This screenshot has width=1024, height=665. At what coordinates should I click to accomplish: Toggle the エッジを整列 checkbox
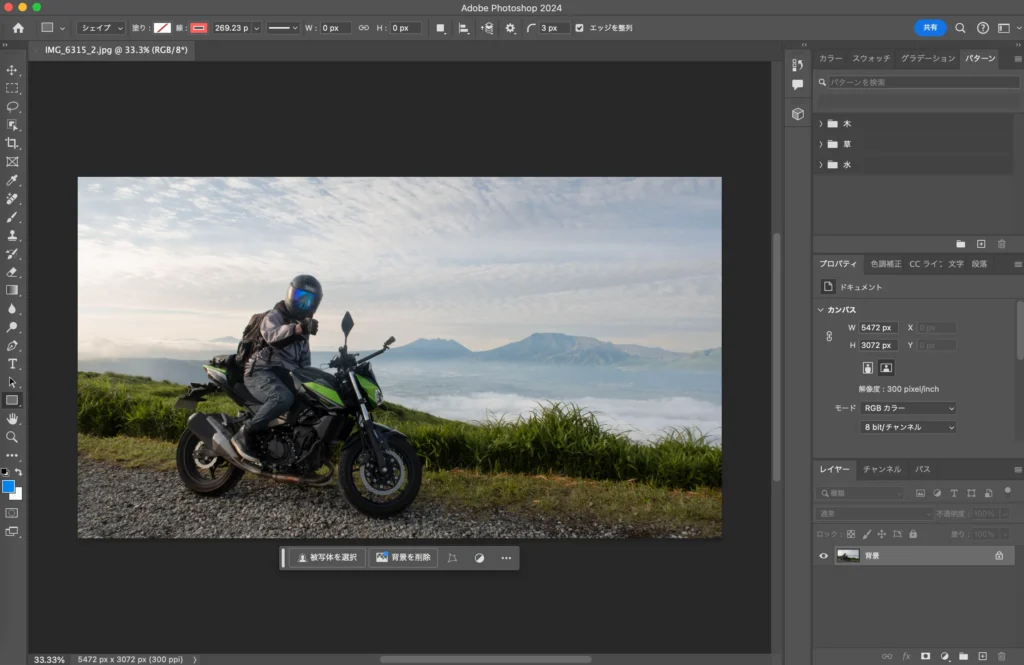(x=580, y=28)
